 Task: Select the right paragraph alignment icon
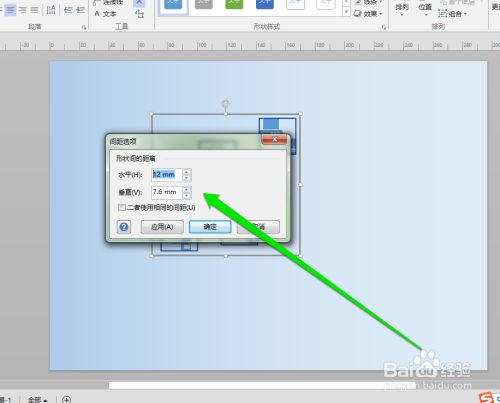(x=22, y=10)
